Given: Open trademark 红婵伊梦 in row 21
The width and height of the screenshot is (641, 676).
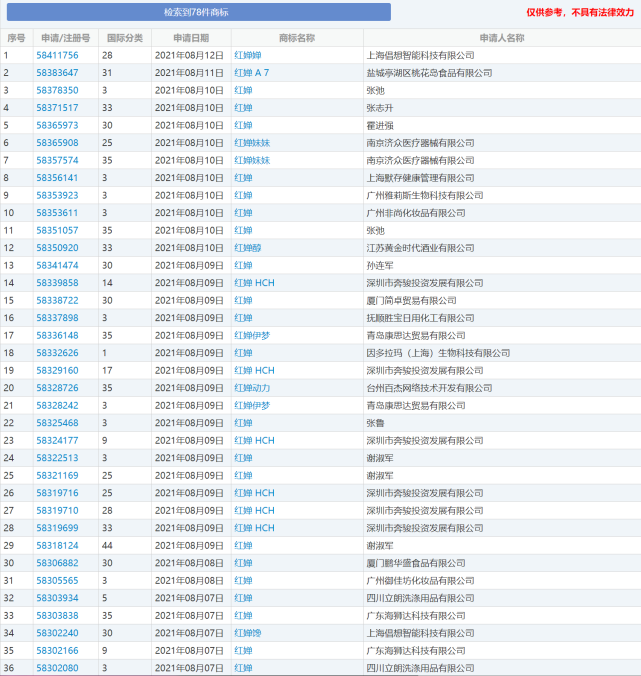Looking at the screenshot, I should (252, 405).
